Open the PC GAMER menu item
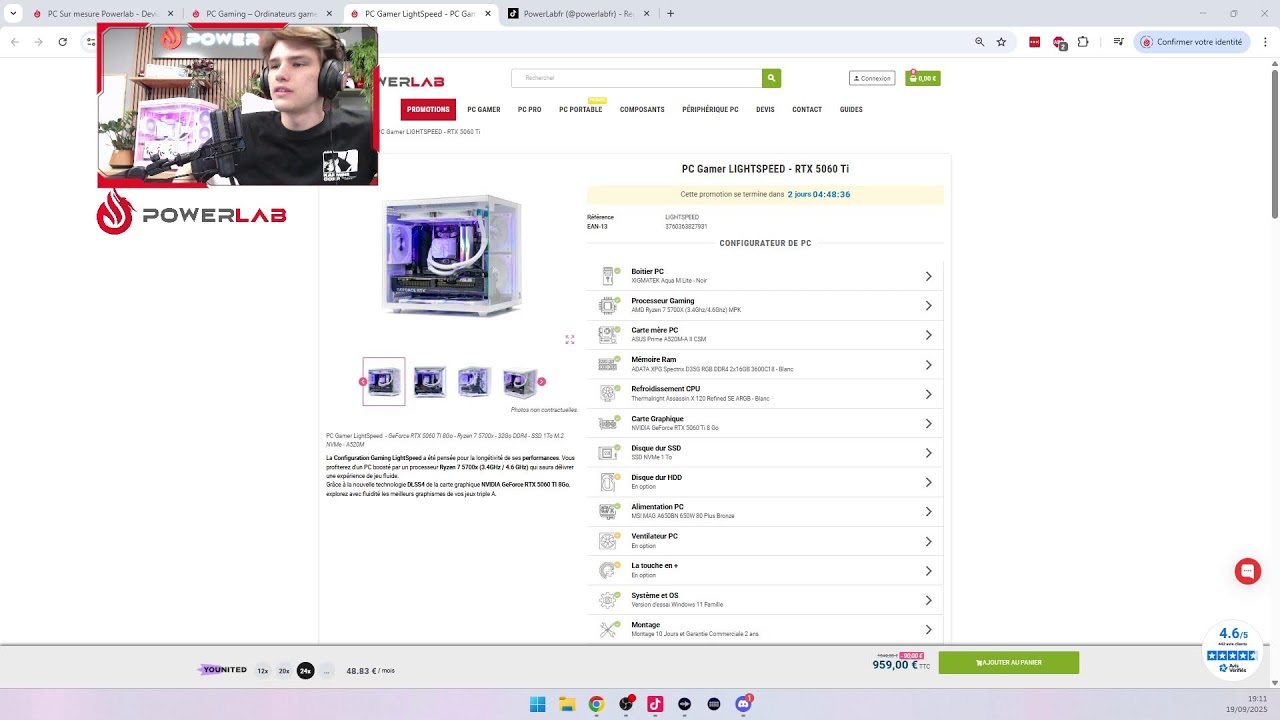Image resolution: width=1280 pixels, height=720 pixels. pos(484,109)
